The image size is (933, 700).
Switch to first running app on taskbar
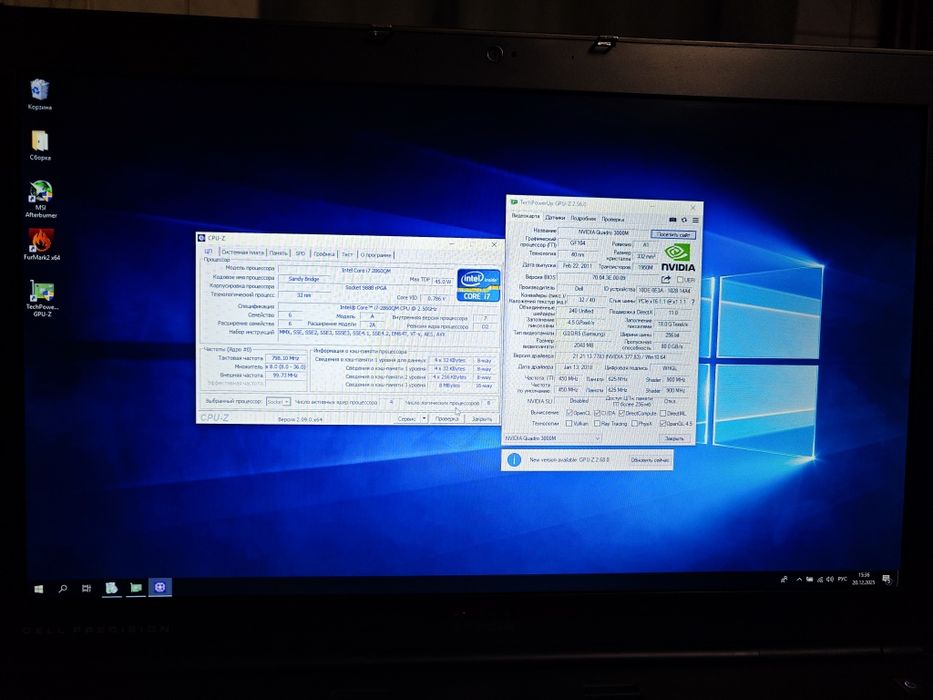coord(111,588)
